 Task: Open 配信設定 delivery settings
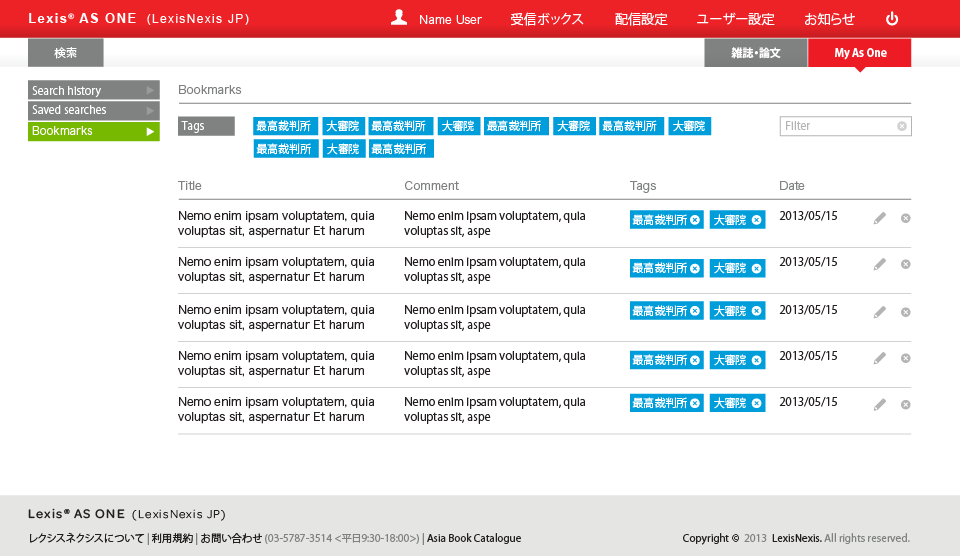pos(641,19)
